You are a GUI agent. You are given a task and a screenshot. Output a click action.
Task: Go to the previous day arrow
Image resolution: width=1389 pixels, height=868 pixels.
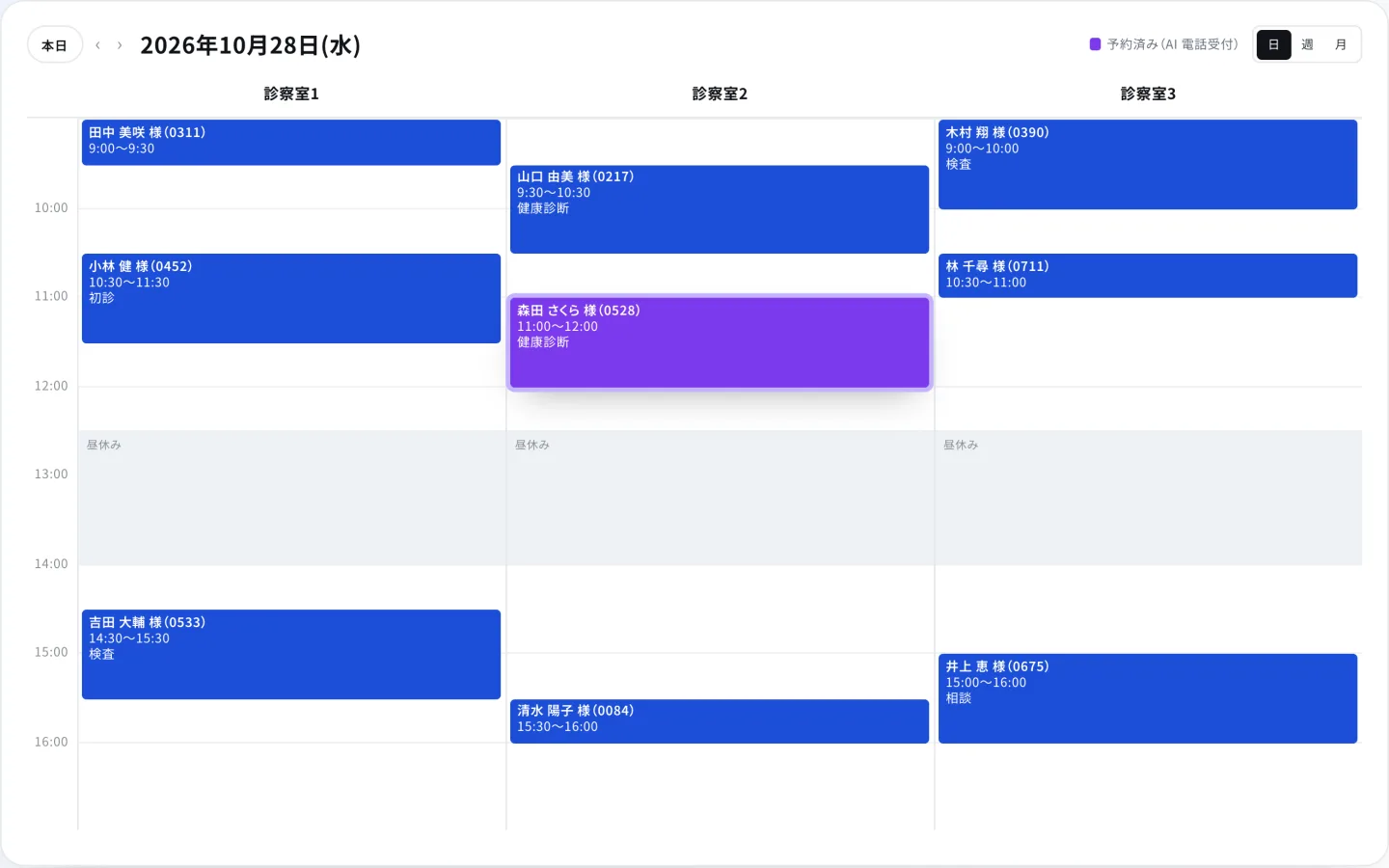coord(97,45)
